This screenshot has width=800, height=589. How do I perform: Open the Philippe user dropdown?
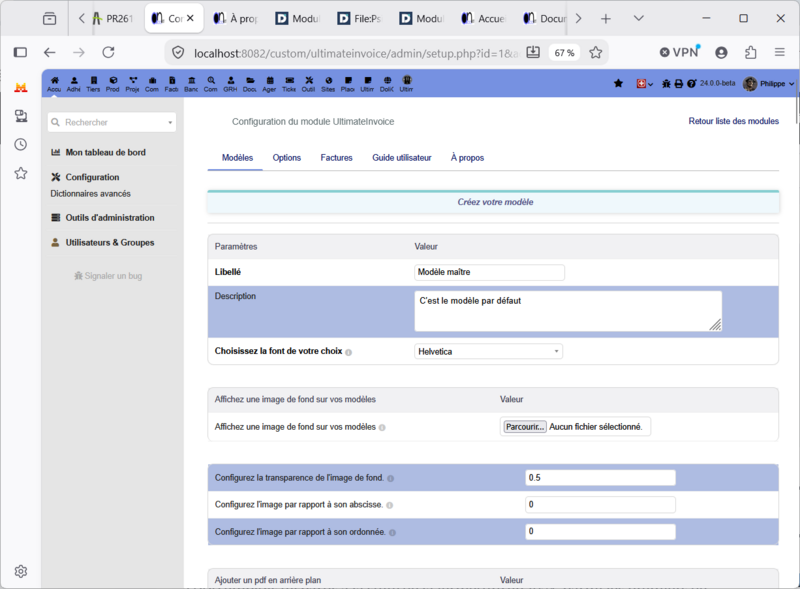769,84
